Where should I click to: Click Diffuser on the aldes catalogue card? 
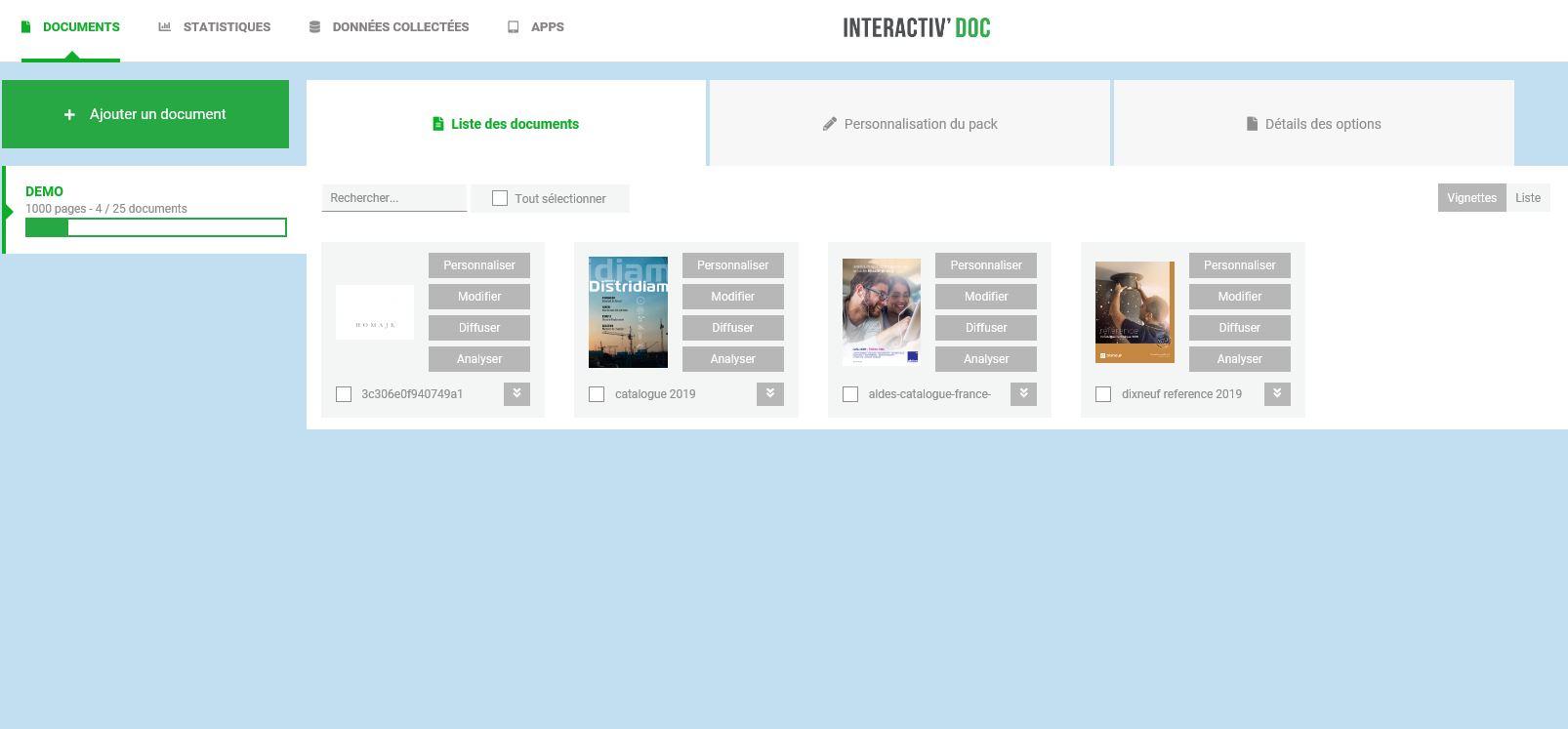click(985, 328)
